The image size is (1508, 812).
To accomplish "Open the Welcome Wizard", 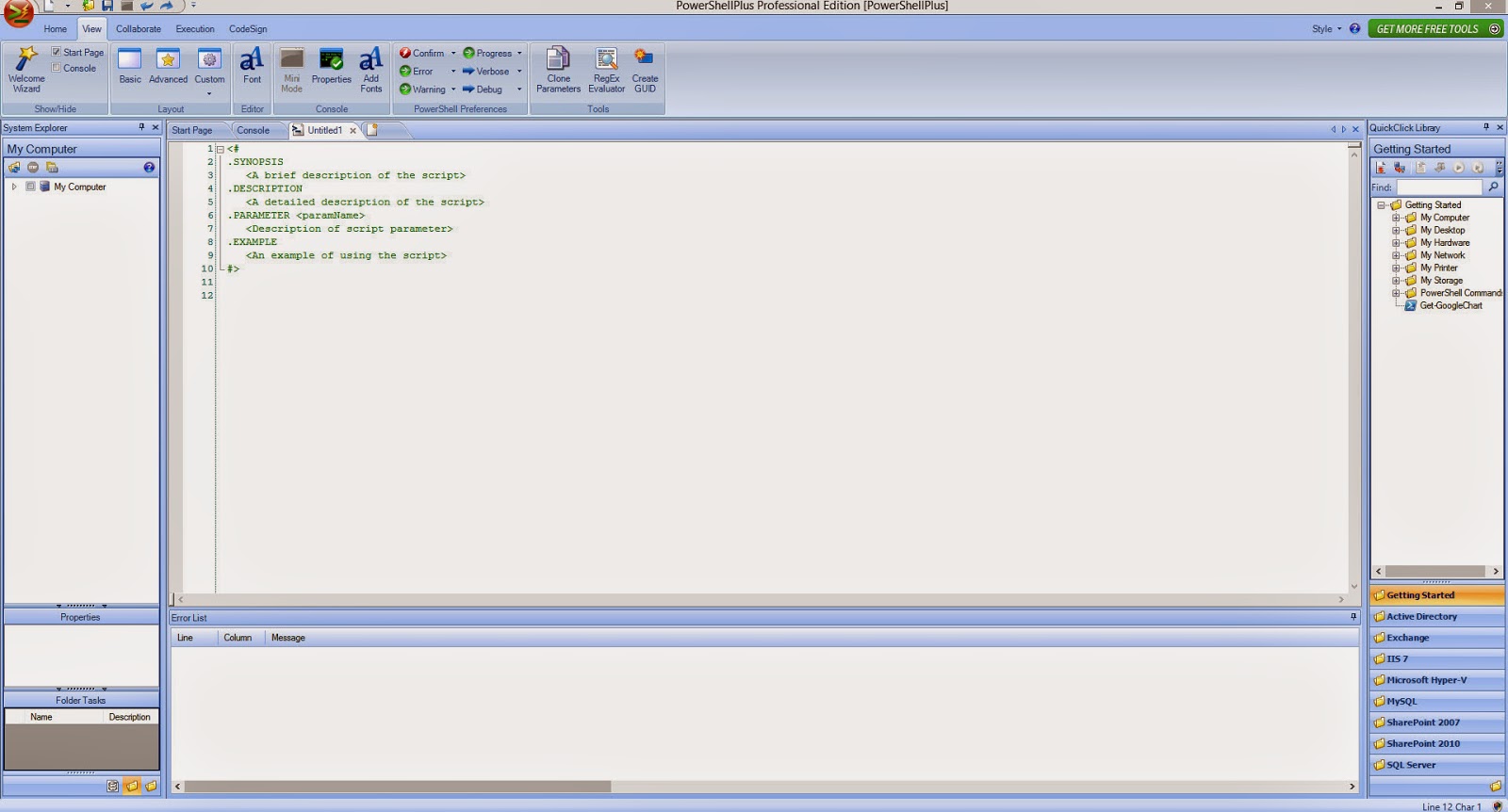I will [26, 70].
